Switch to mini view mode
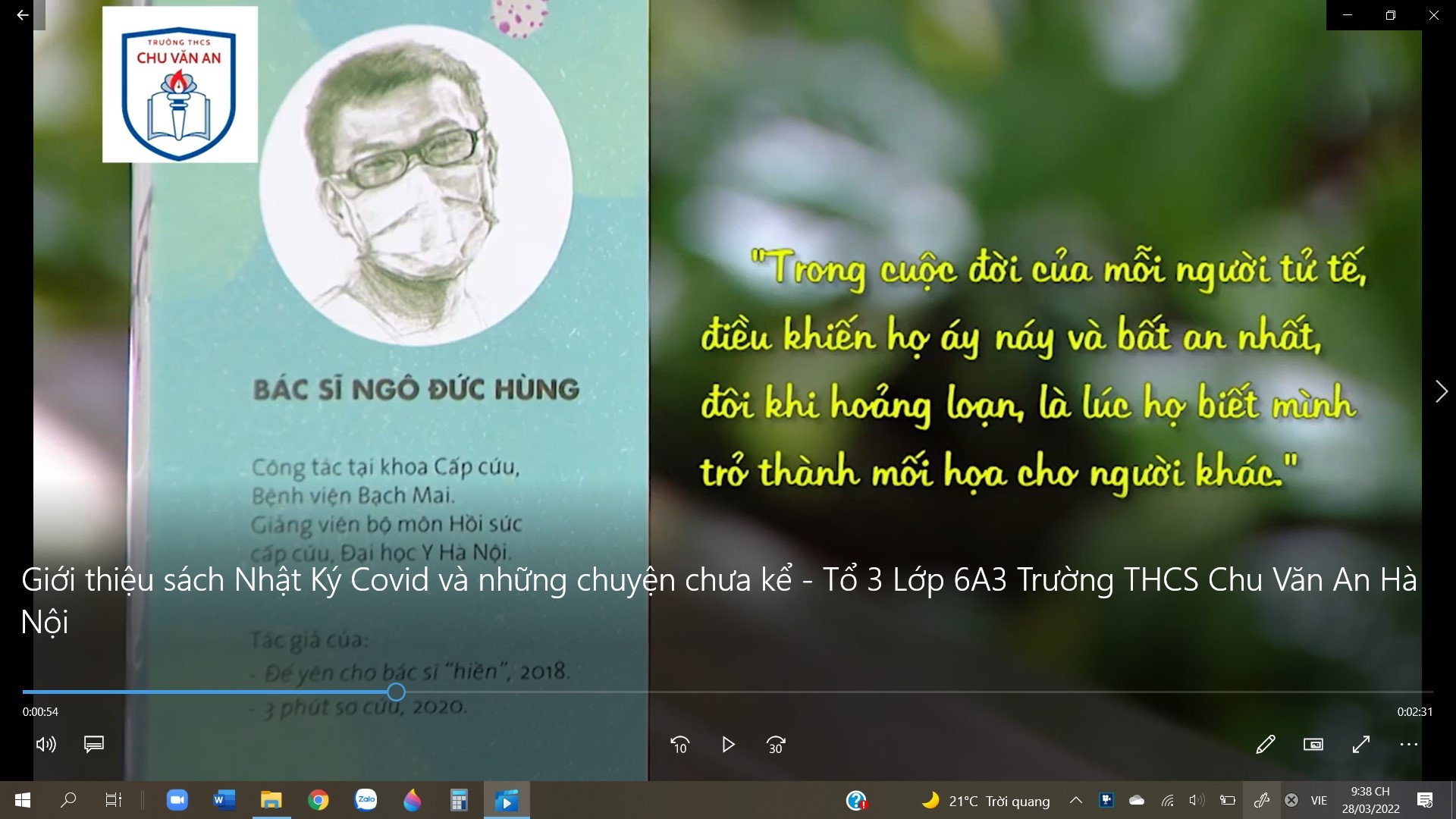This screenshot has width=1456, height=819. coord(1313,745)
